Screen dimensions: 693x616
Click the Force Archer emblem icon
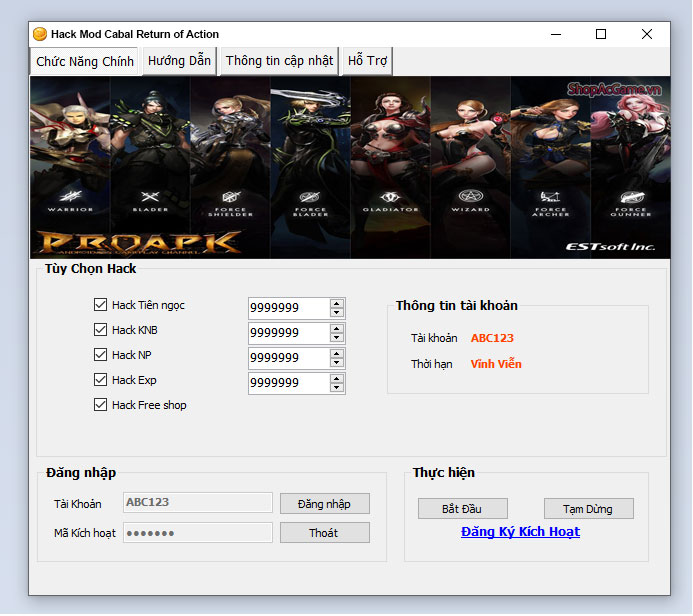[550, 196]
